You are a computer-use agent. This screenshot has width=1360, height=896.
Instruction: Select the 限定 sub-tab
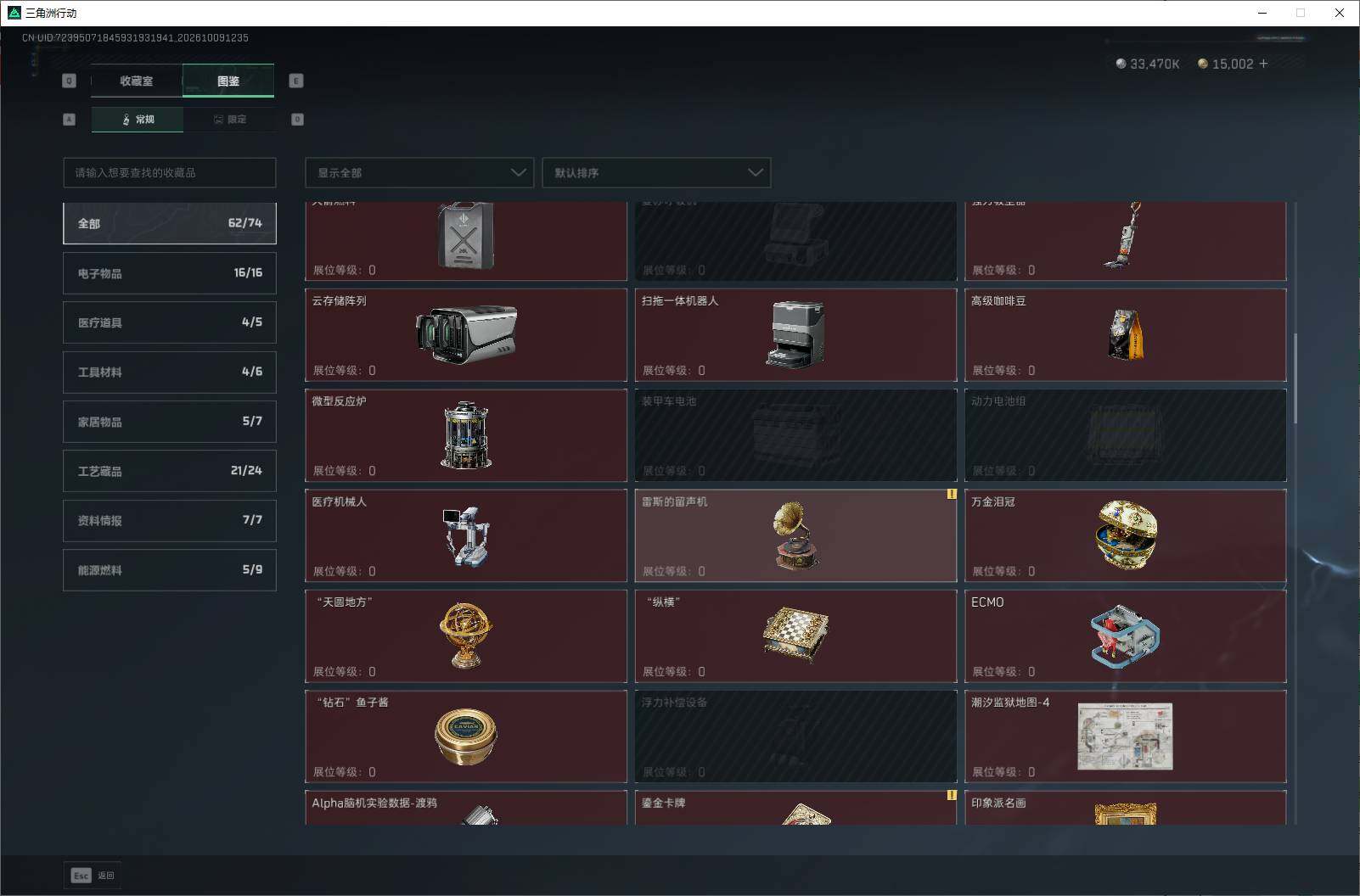tap(229, 119)
